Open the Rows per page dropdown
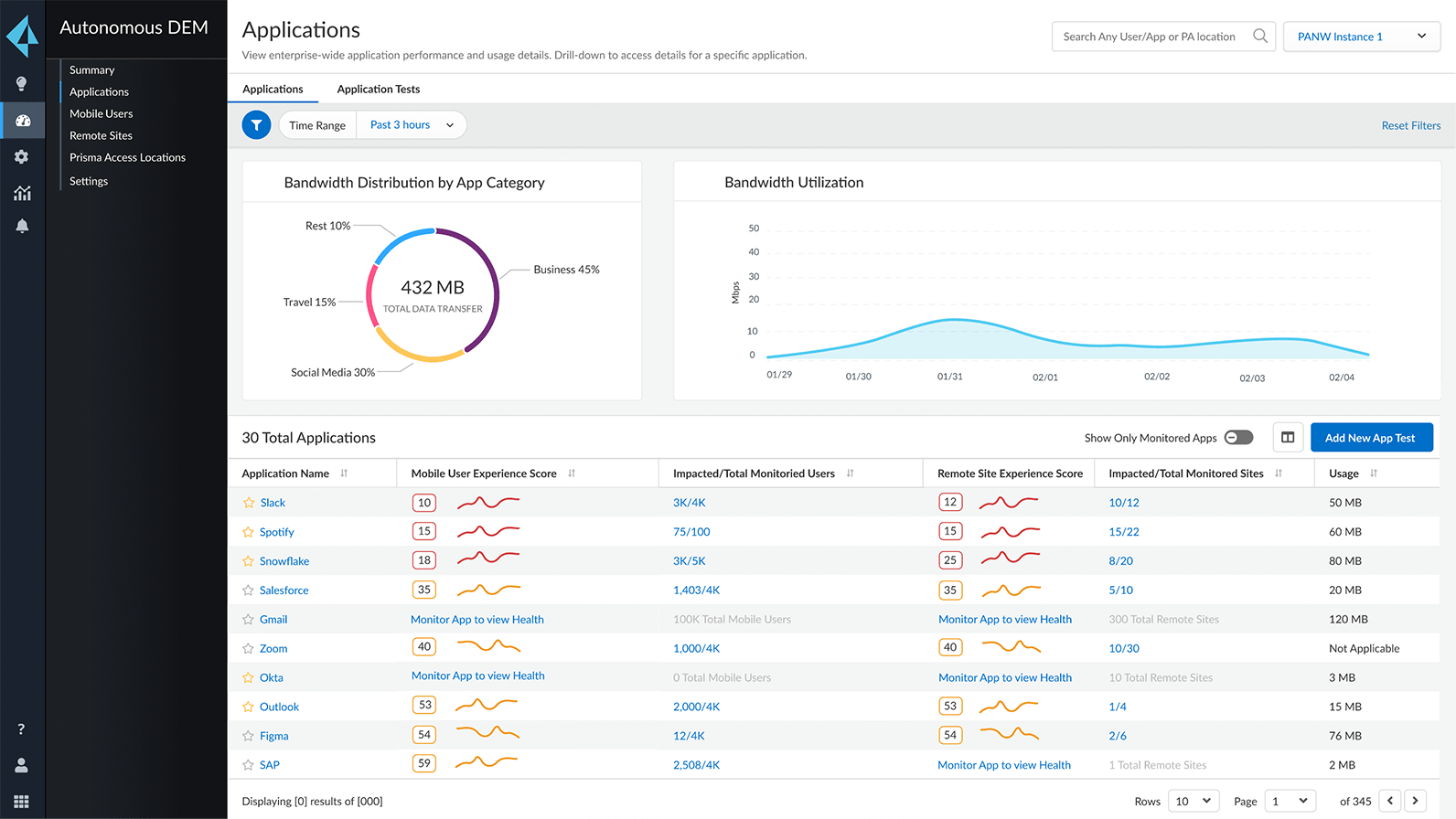 (x=1194, y=802)
